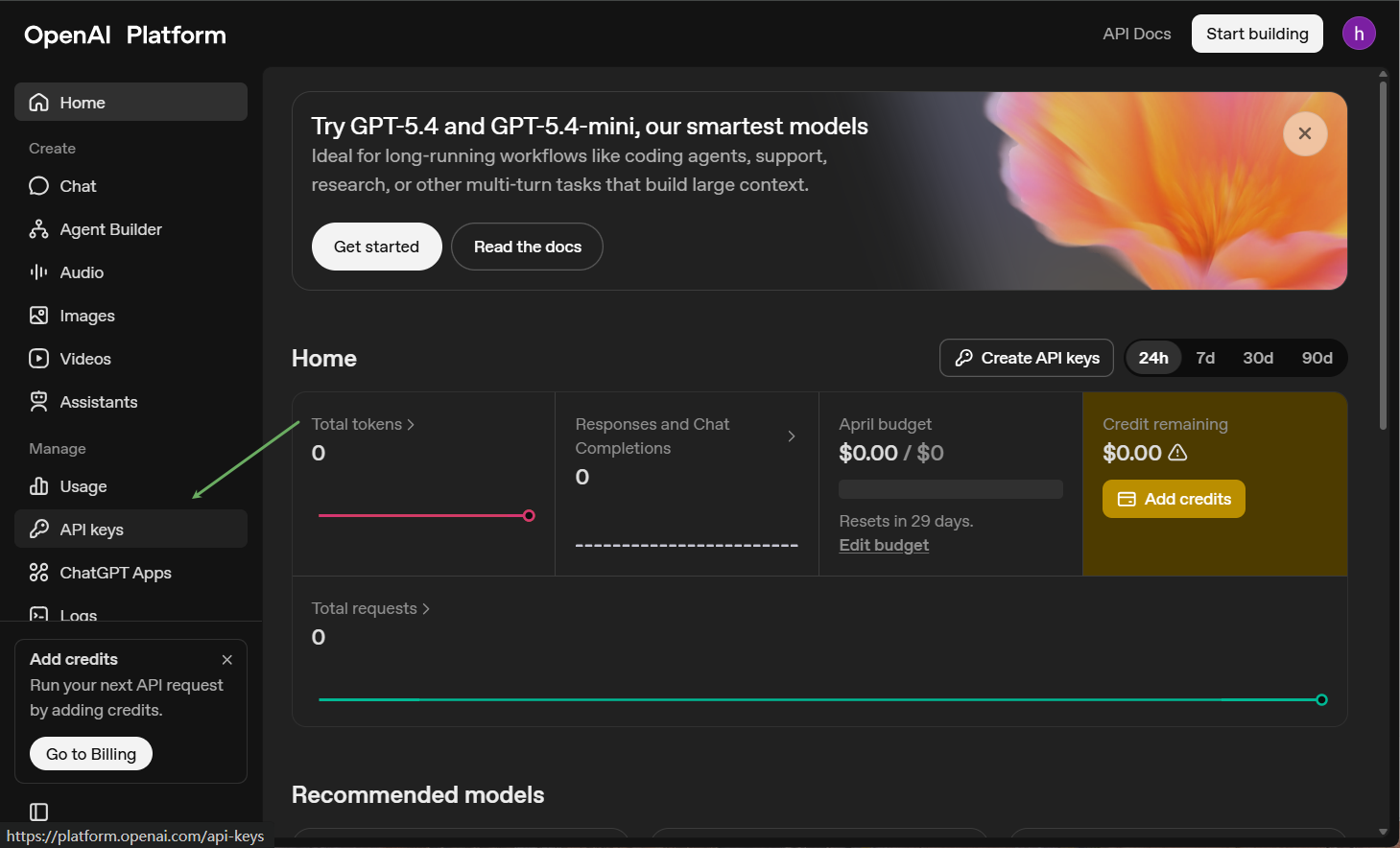Go to Agent Builder in the sidebar
This screenshot has width=1400, height=848.
(131, 229)
